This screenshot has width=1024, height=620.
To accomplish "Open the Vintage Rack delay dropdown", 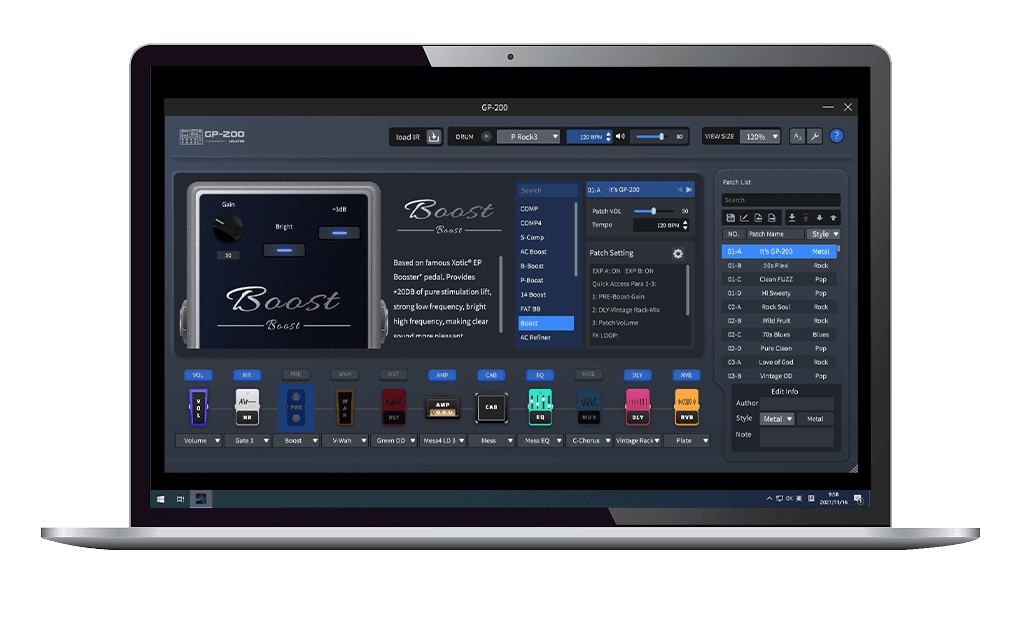I will coord(638,440).
